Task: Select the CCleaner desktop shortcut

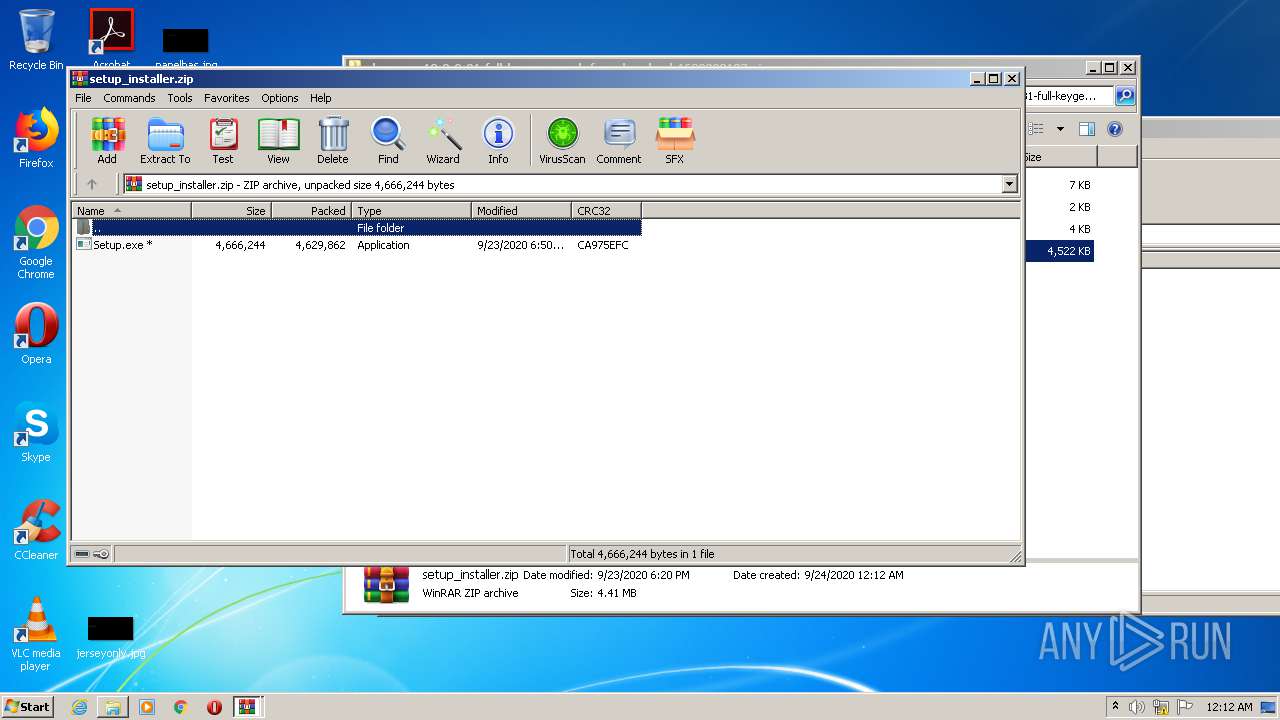Action: [36, 530]
